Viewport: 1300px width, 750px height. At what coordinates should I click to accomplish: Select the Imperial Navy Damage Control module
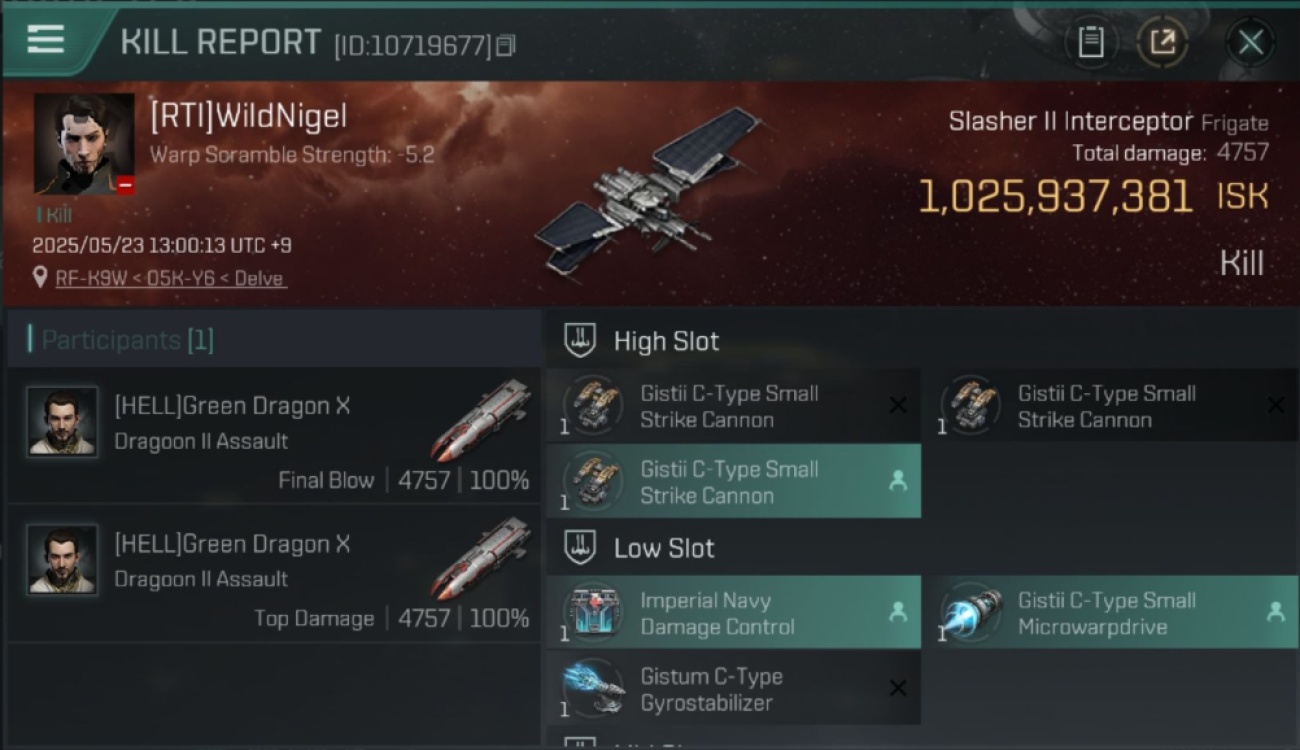point(734,613)
